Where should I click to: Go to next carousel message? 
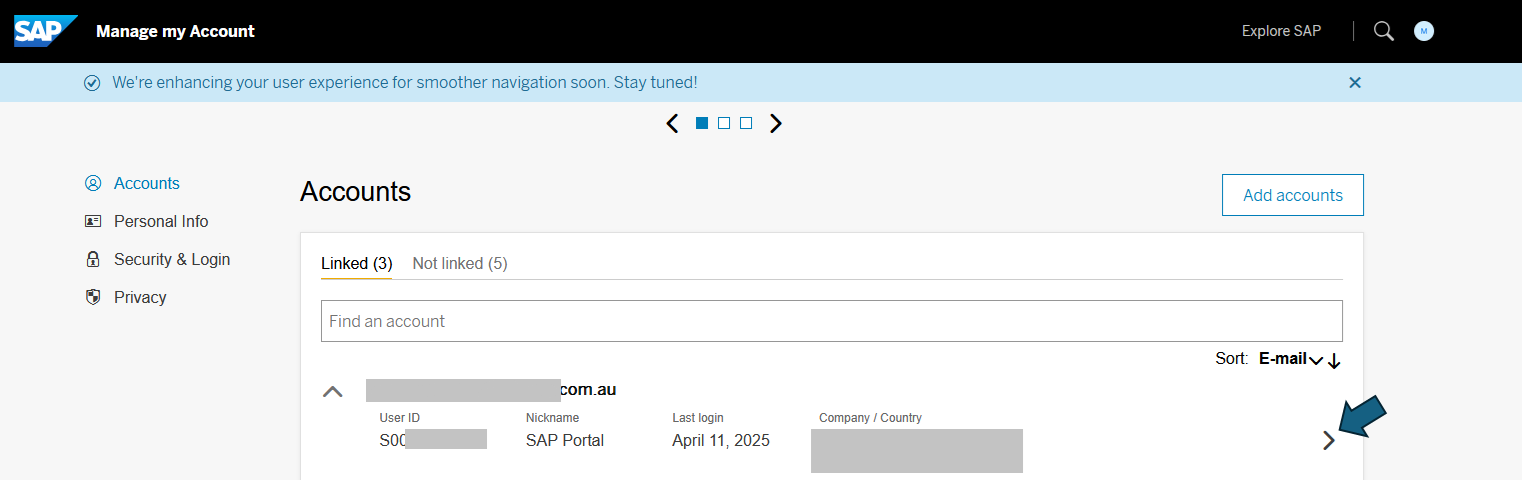[x=776, y=123]
